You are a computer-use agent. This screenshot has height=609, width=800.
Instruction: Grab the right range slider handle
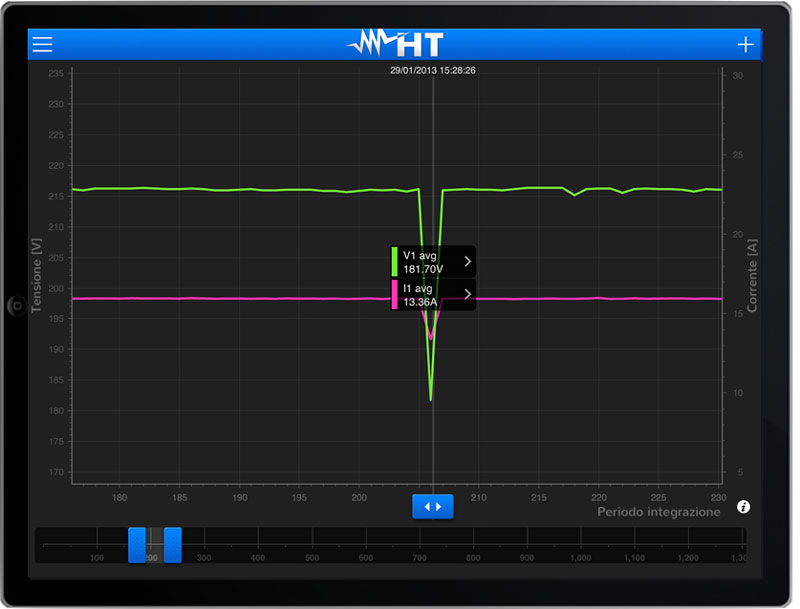coord(173,545)
